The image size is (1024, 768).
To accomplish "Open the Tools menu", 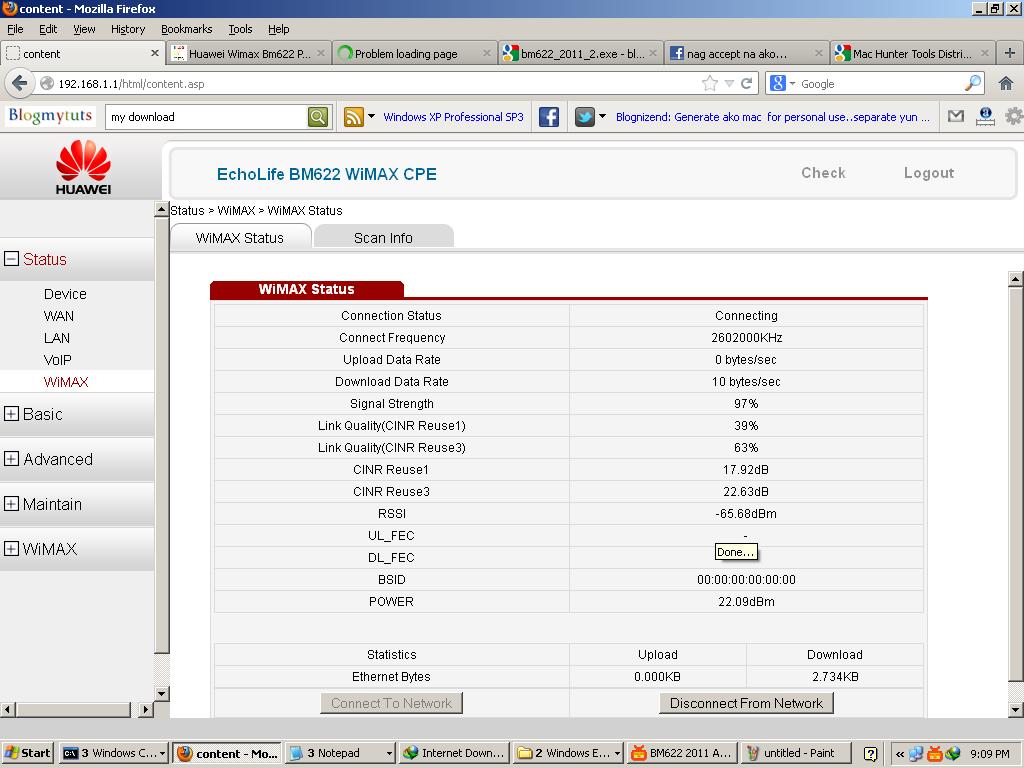I will pos(240,29).
